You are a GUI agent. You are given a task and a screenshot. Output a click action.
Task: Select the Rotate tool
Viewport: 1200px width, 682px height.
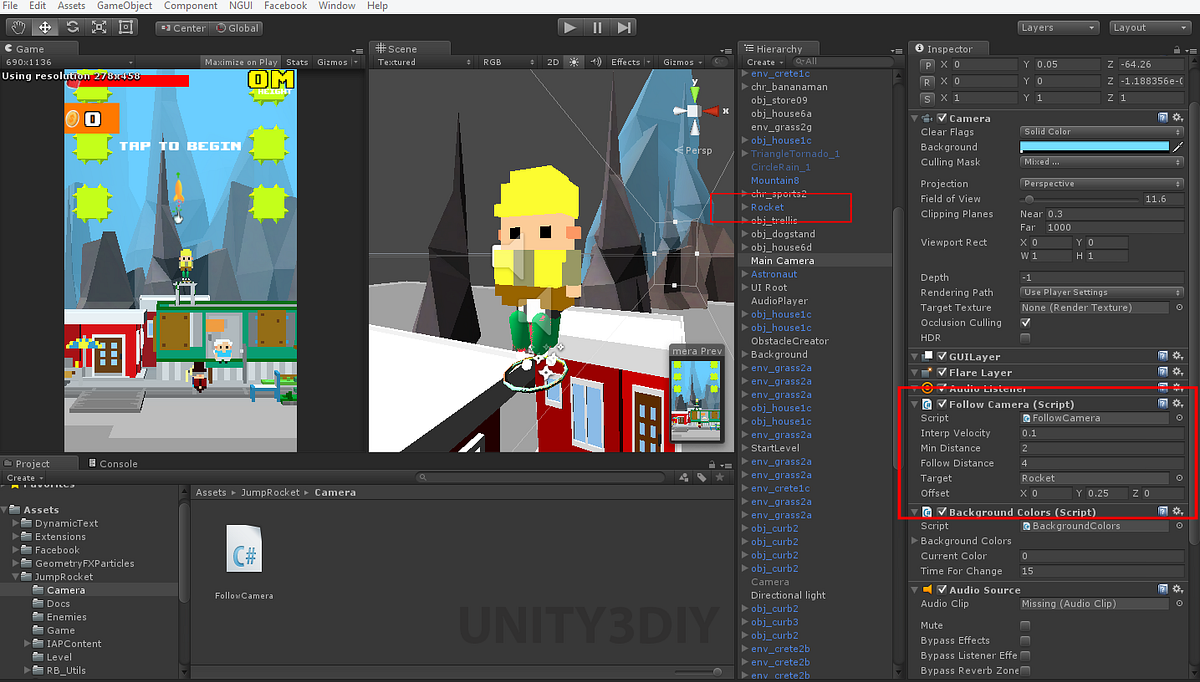coord(72,27)
